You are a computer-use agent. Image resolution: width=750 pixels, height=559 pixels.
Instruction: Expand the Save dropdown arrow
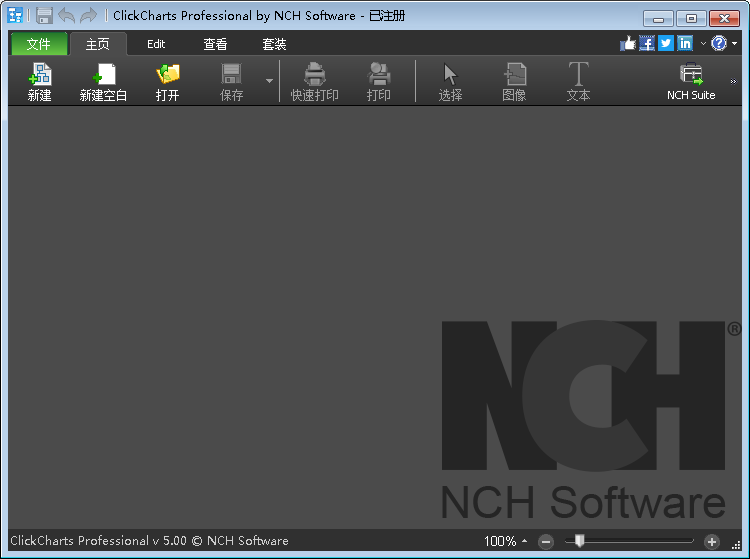click(x=269, y=81)
